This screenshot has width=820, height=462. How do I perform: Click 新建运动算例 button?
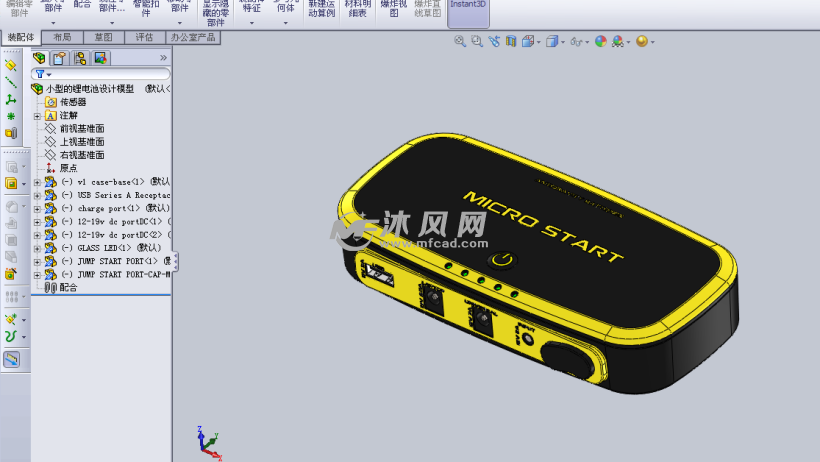321,10
